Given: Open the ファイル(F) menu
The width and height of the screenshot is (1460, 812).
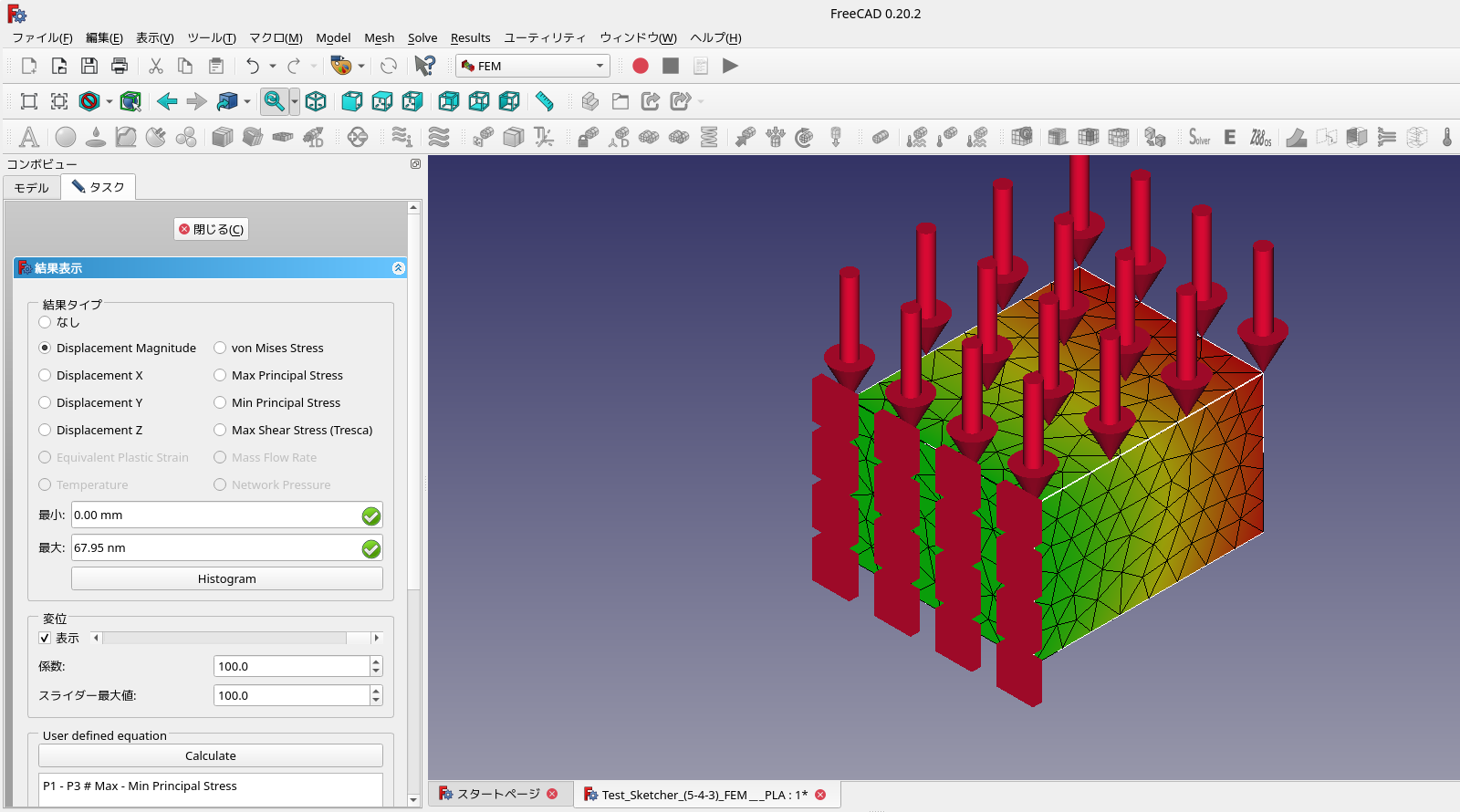Looking at the screenshot, I should (x=42, y=37).
